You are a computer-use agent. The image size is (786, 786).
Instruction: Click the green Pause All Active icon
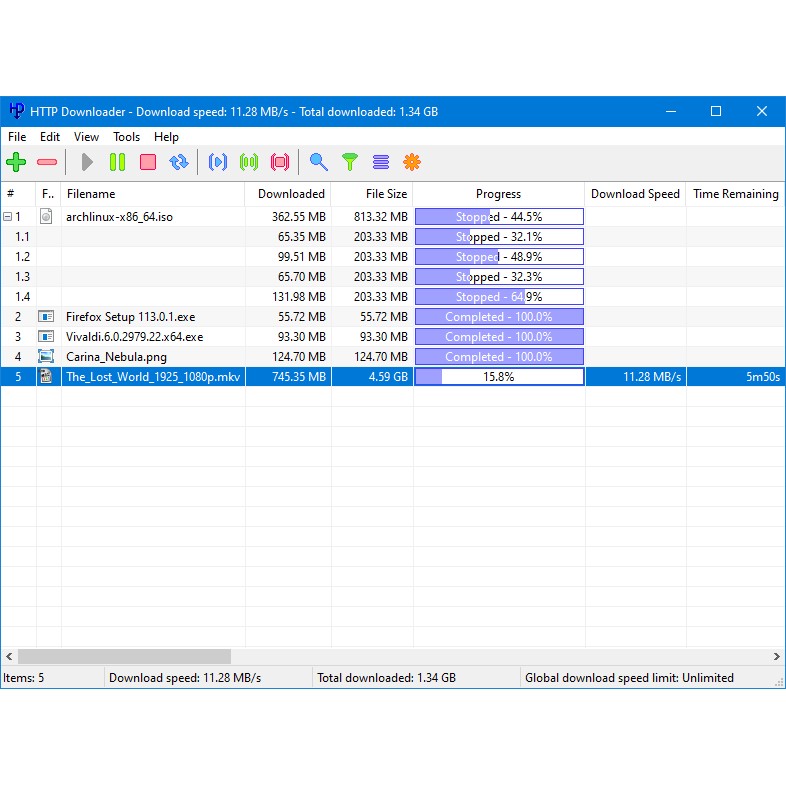[249, 162]
